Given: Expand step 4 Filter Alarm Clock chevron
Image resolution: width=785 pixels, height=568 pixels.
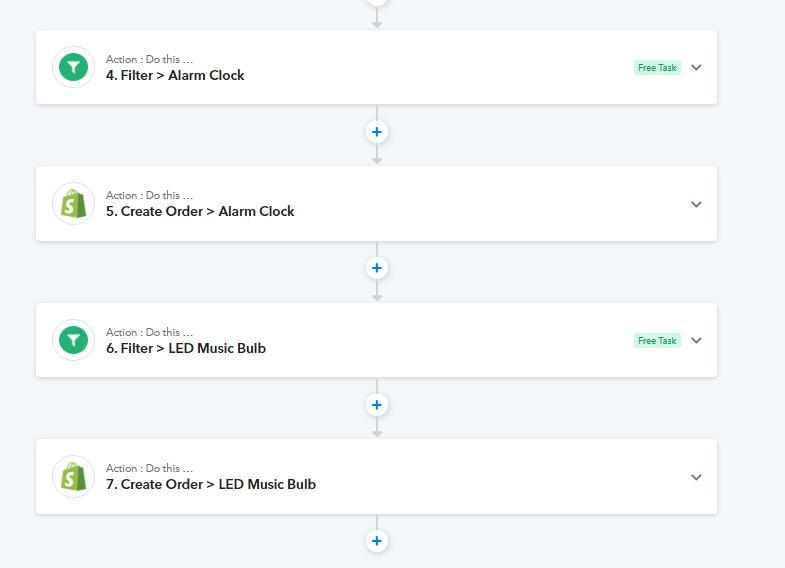Looking at the screenshot, I should (697, 67).
